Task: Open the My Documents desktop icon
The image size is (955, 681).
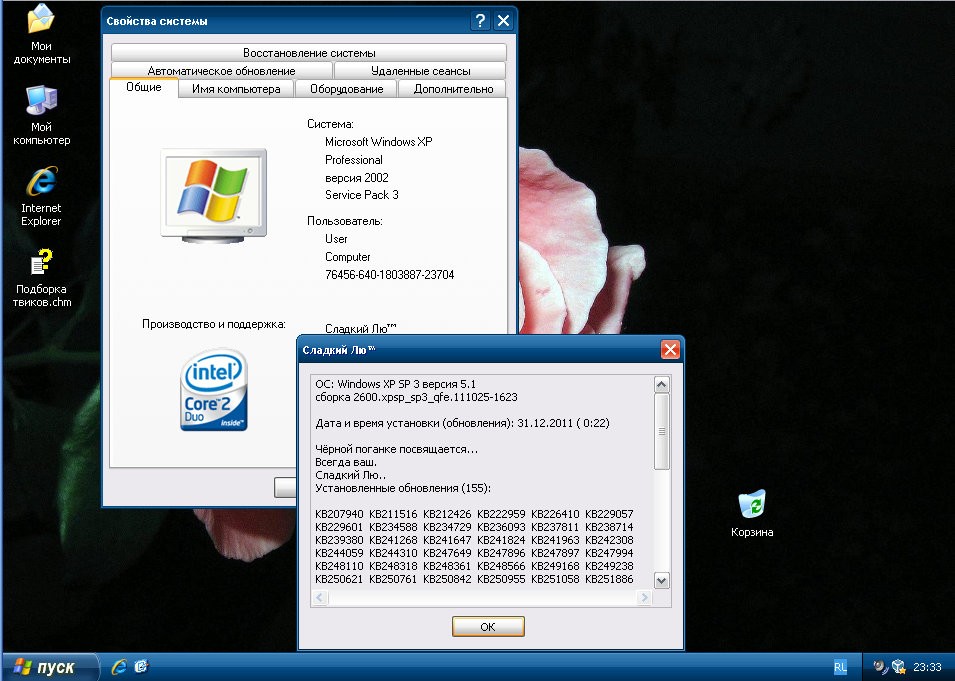Action: click(41, 34)
